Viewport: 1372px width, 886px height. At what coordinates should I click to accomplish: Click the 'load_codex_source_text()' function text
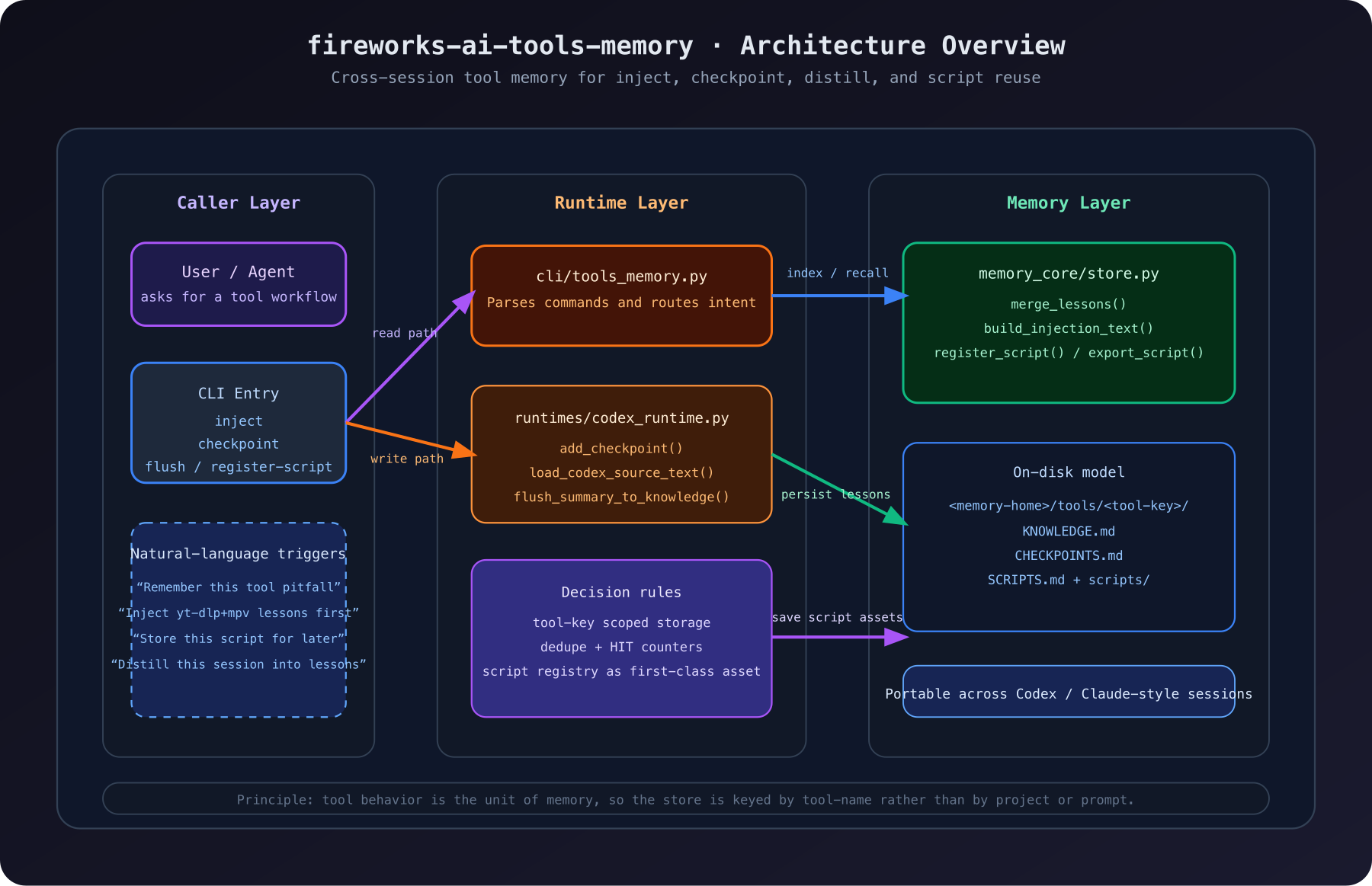(x=621, y=473)
